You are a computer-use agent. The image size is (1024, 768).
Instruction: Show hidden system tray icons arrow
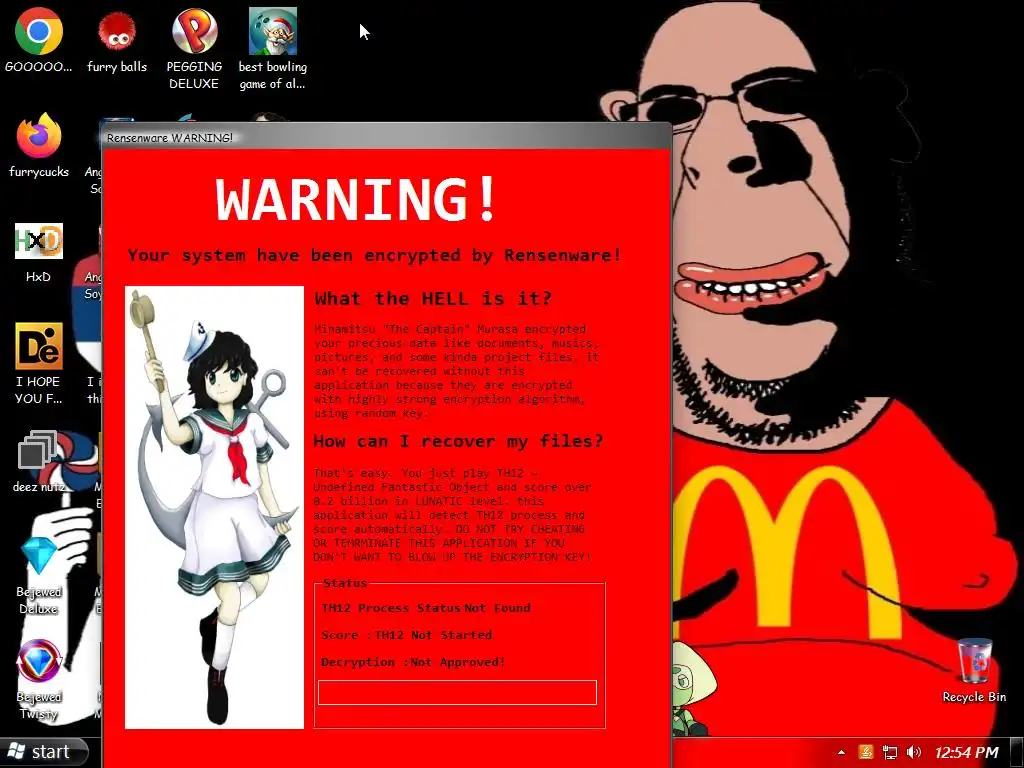point(841,753)
